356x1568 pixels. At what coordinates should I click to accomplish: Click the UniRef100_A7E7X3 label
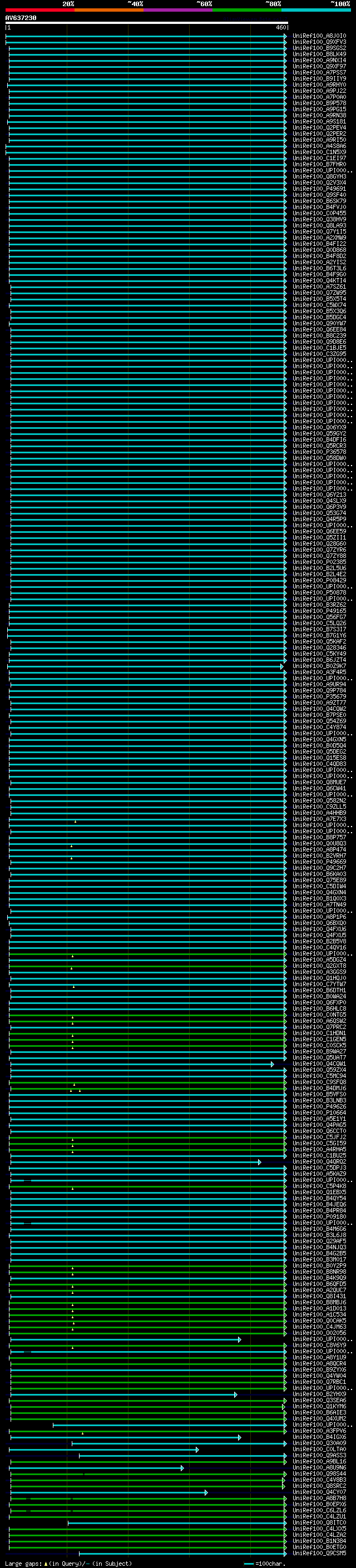(319, 819)
